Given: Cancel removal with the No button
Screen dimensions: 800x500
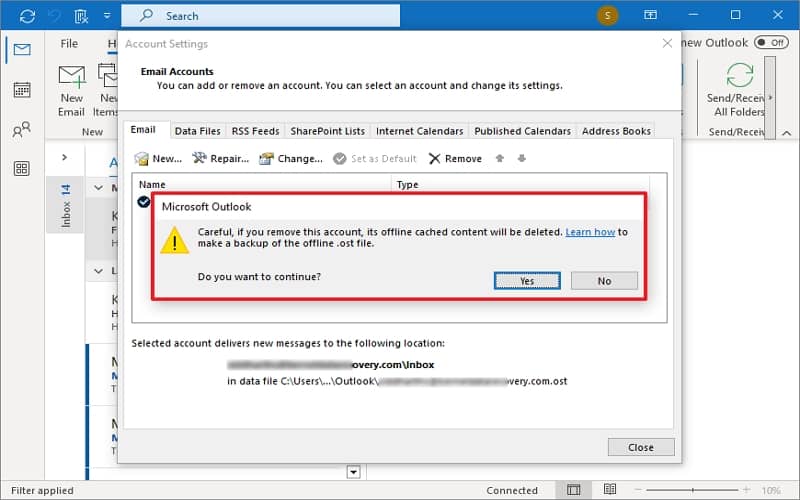Looking at the screenshot, I should coord(604,281).
